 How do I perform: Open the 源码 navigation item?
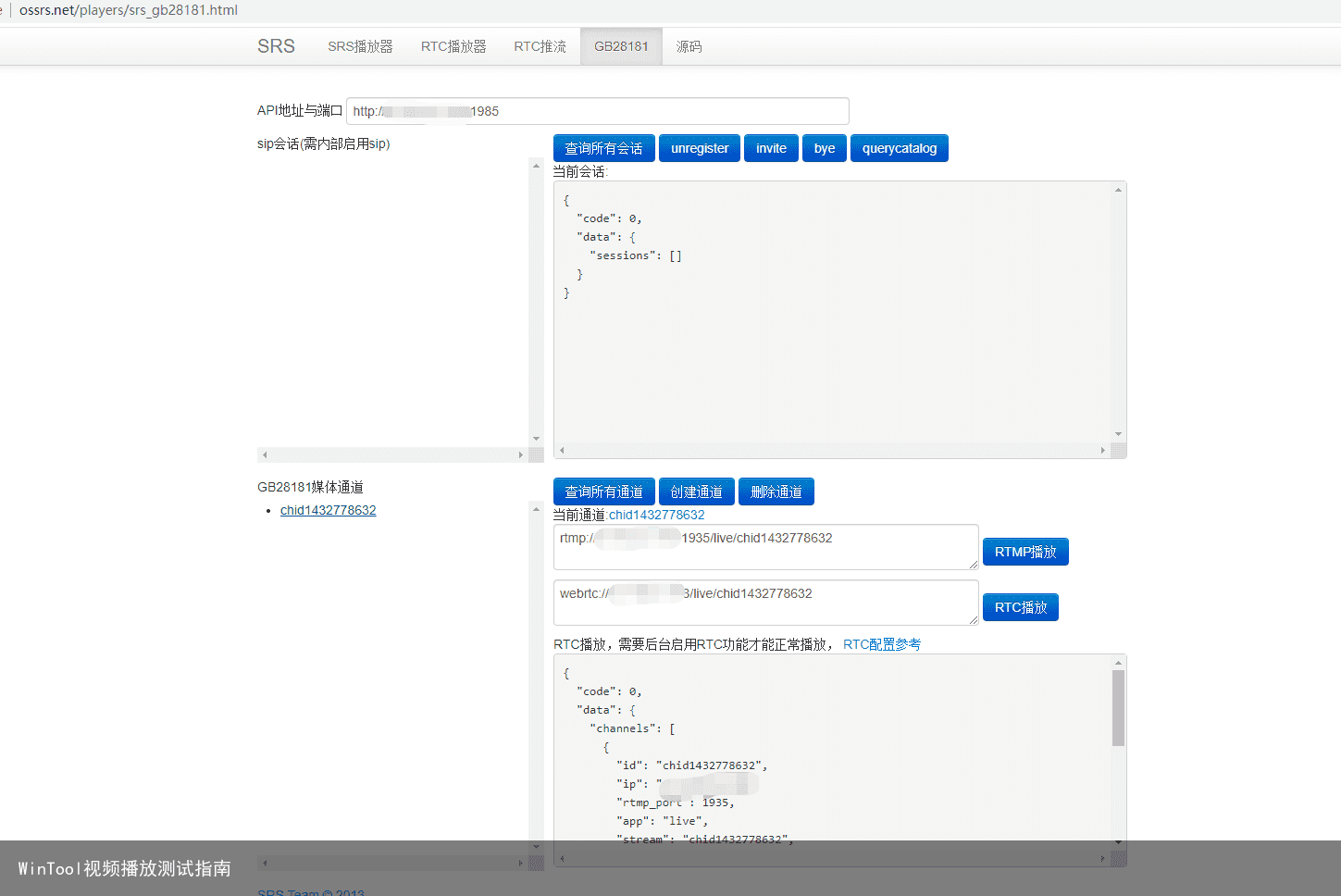pos(689,46)
